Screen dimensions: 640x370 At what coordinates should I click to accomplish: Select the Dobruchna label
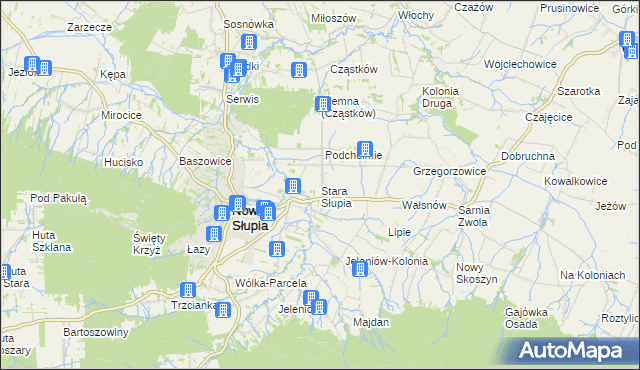point(528,157)
